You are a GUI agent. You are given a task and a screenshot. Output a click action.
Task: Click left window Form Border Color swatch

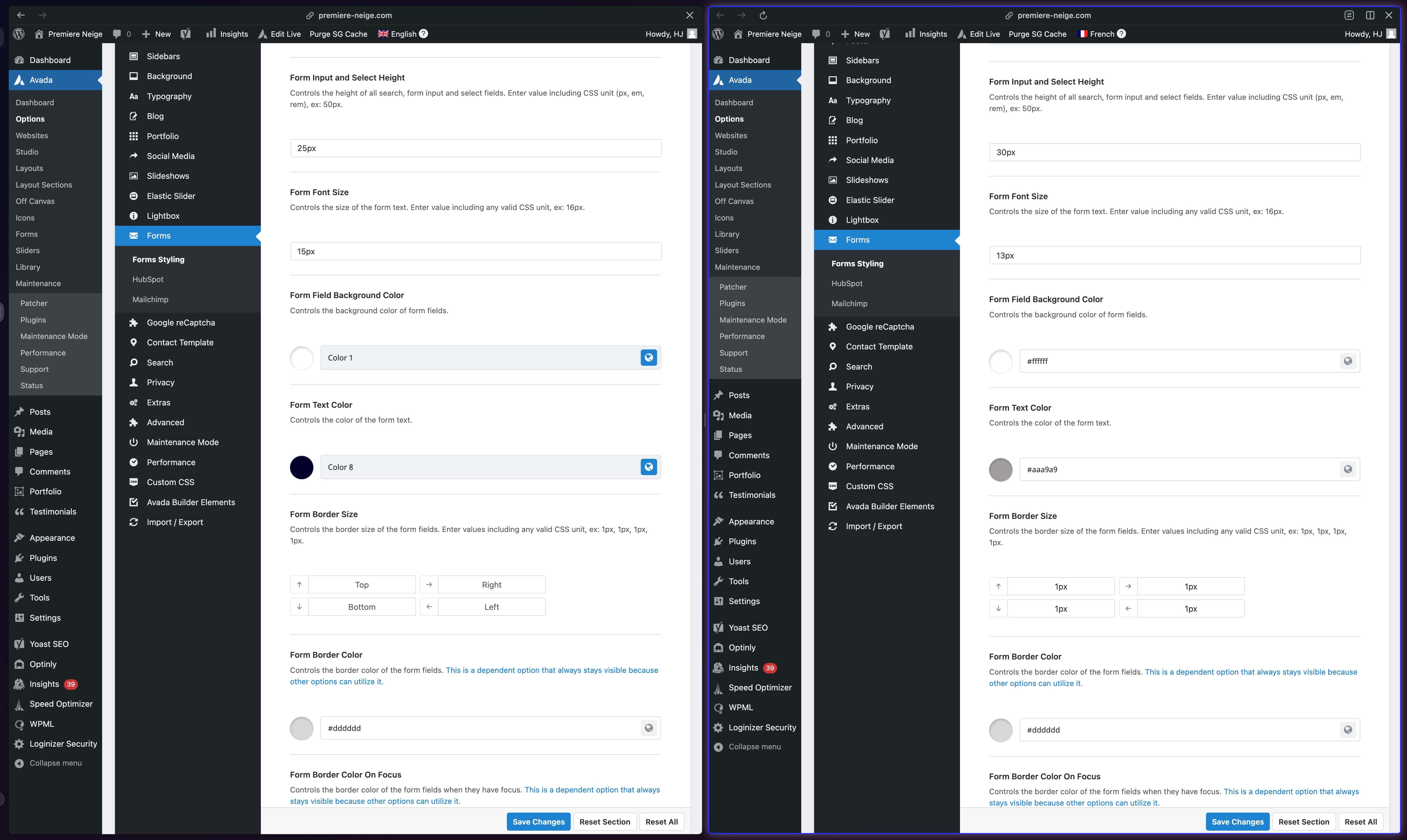click(x=302, y=729)
